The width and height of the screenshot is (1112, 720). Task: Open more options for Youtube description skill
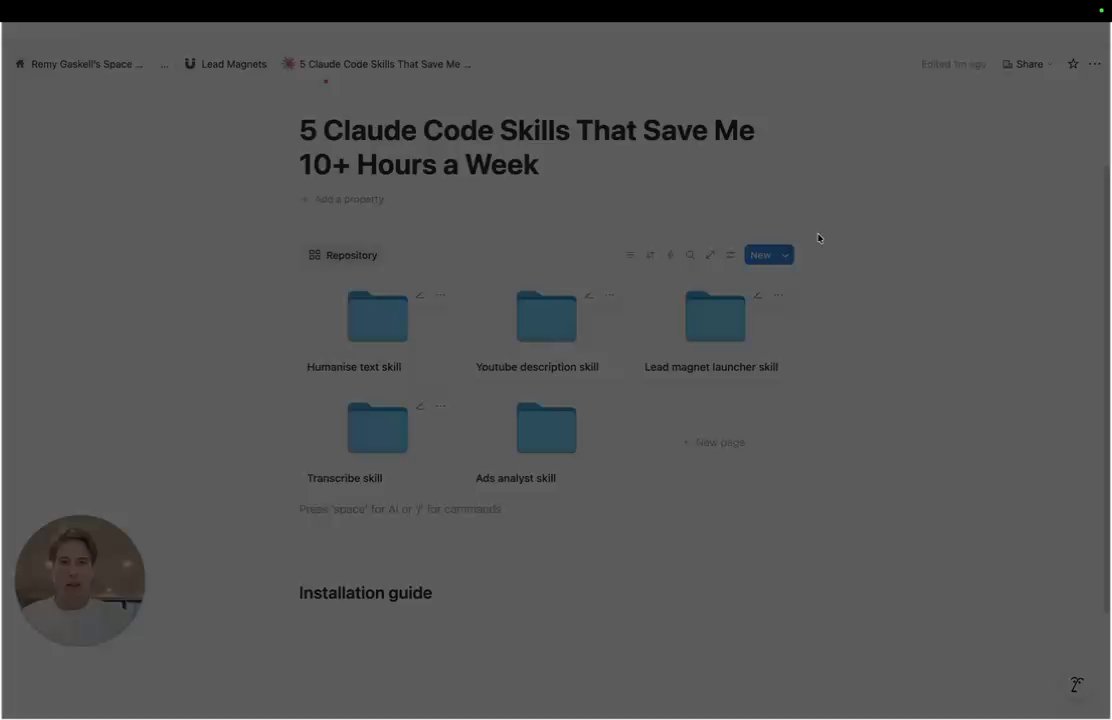click(609, 295)
